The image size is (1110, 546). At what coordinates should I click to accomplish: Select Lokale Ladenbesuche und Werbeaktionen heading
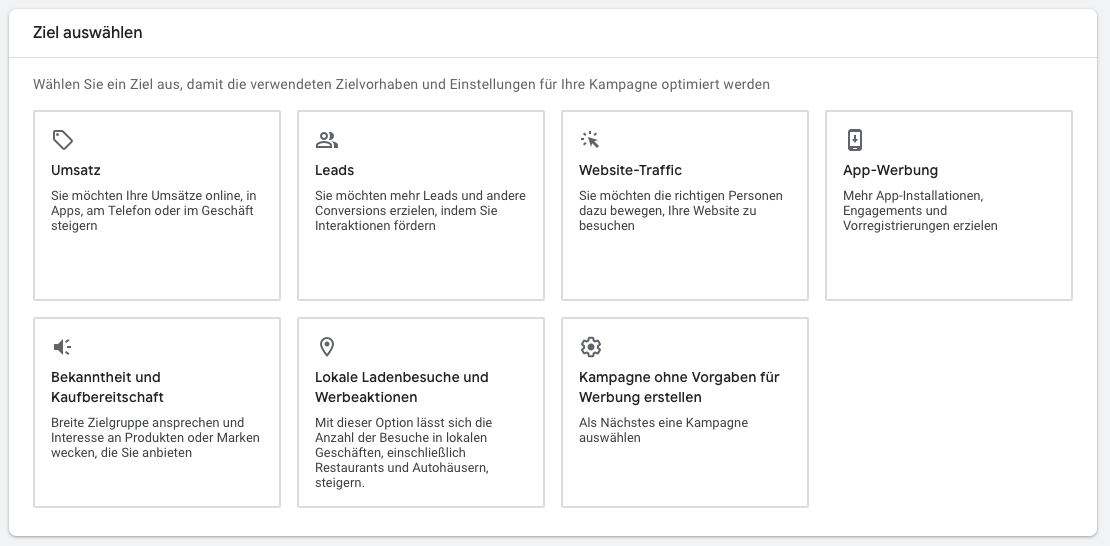[401, 387]
